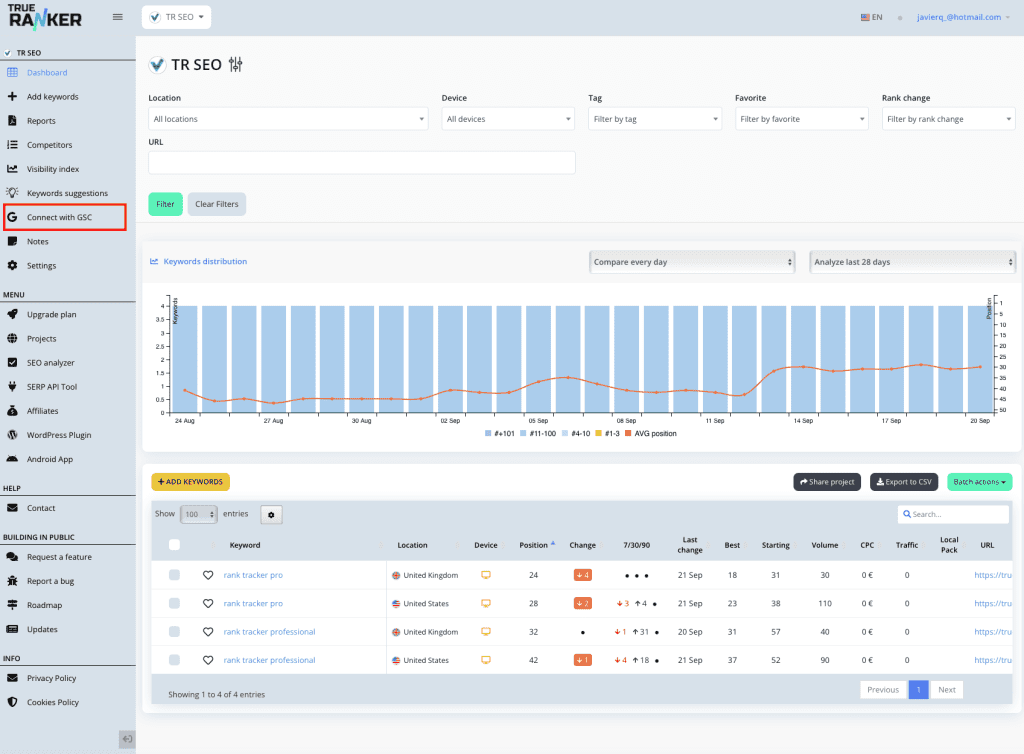Screen dimensions: 1024x754
Task: Open the TR SEO project dropdown
Action: (176, 17)
